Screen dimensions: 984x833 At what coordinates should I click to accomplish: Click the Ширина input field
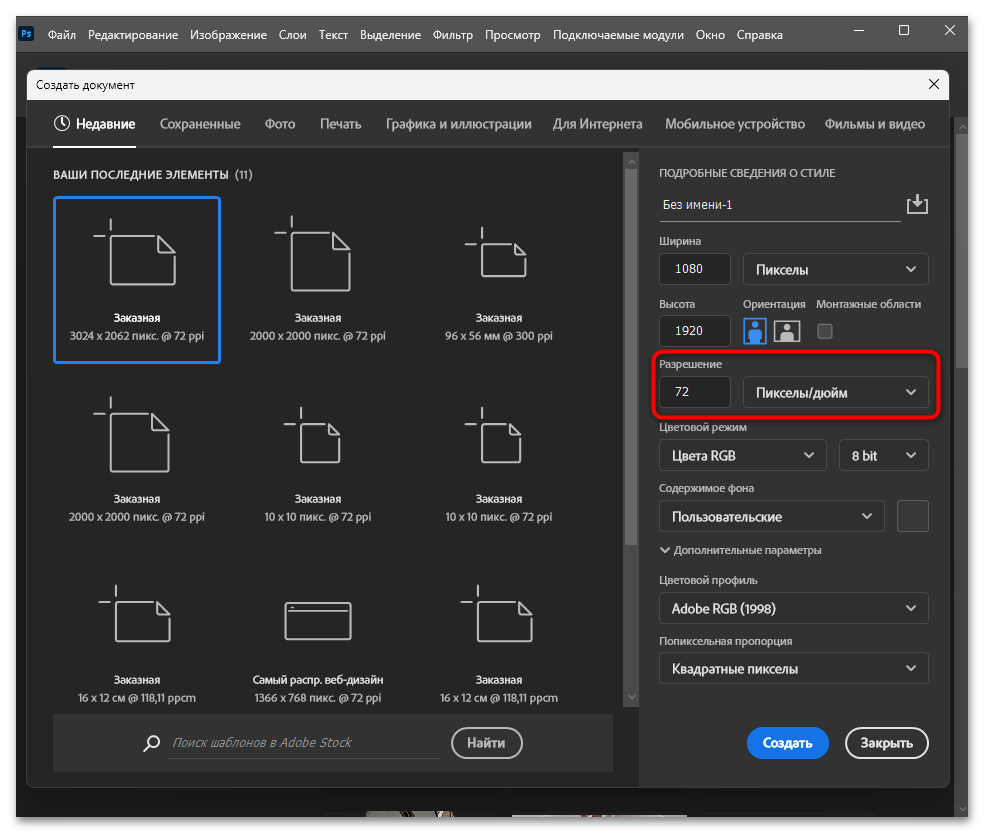(695, 269)
